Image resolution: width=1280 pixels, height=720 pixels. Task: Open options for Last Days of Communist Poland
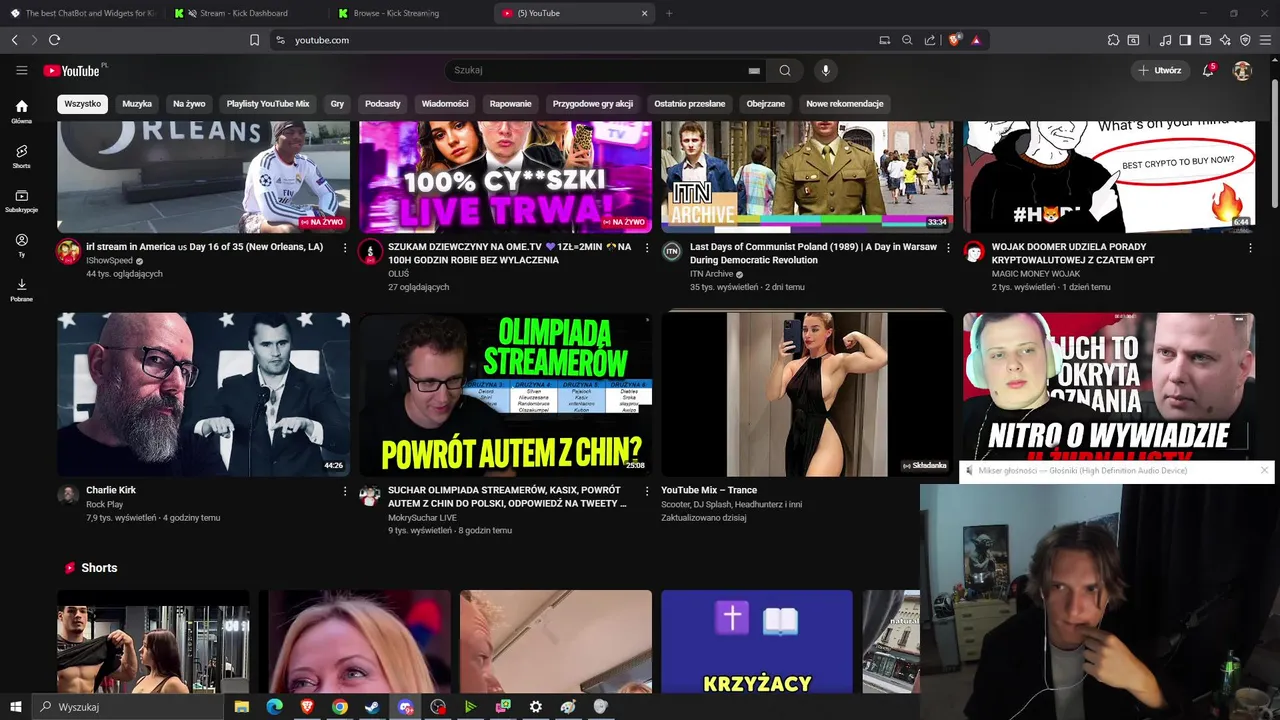coord(948,247)
